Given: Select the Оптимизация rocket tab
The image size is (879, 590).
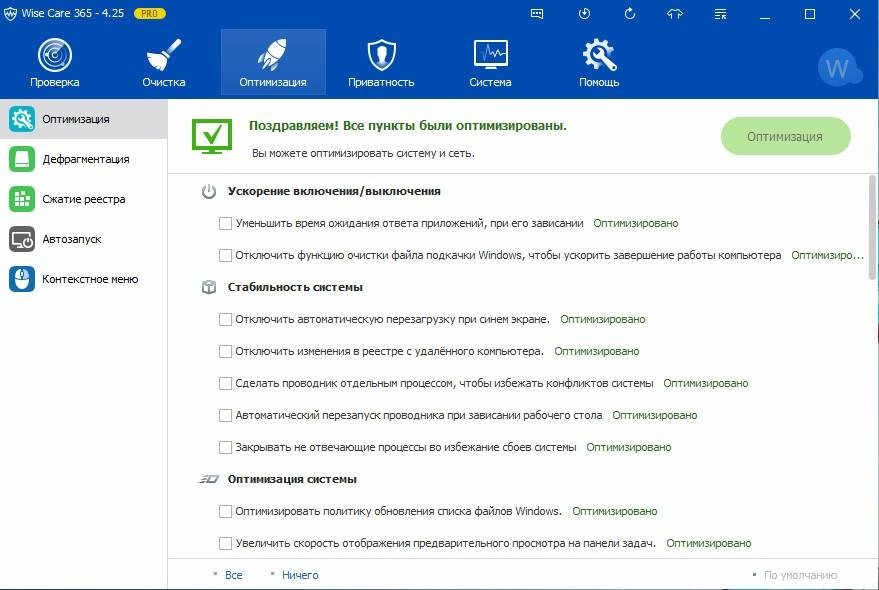Looking at the screenshot, I should pyautogui.click(x=273, y=62).
